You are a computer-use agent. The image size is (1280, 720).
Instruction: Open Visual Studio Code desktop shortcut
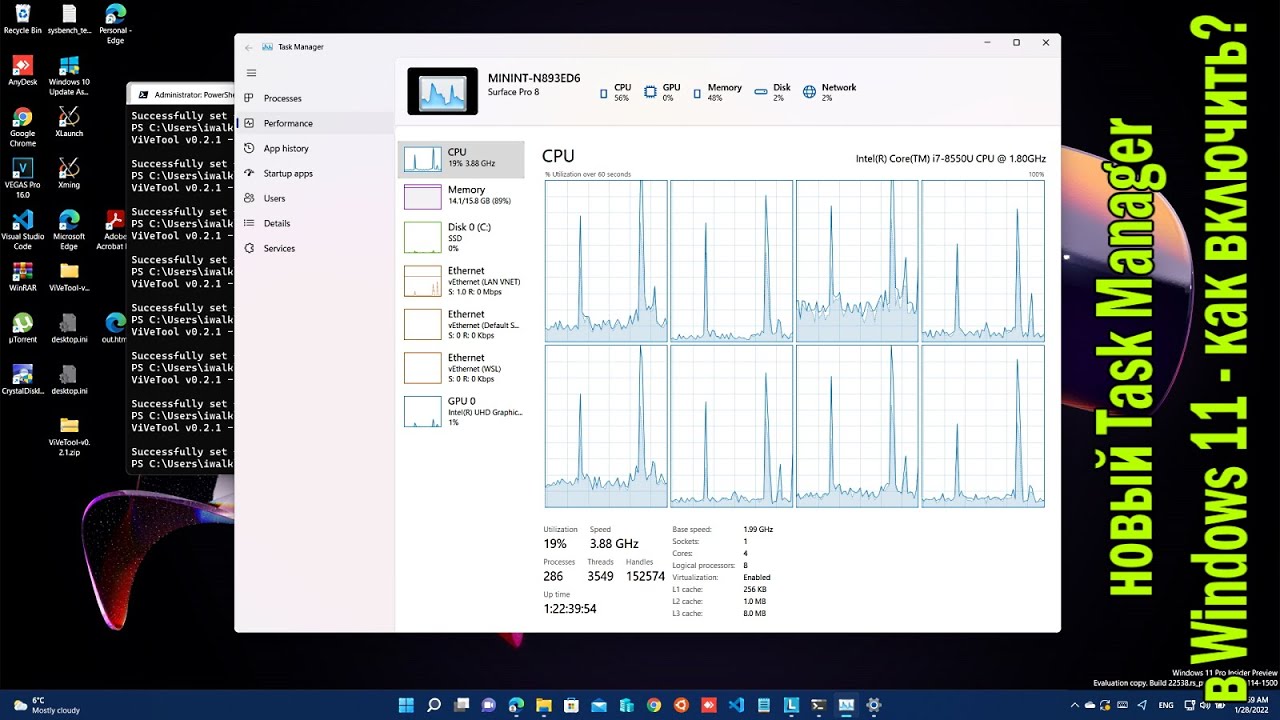22,230
